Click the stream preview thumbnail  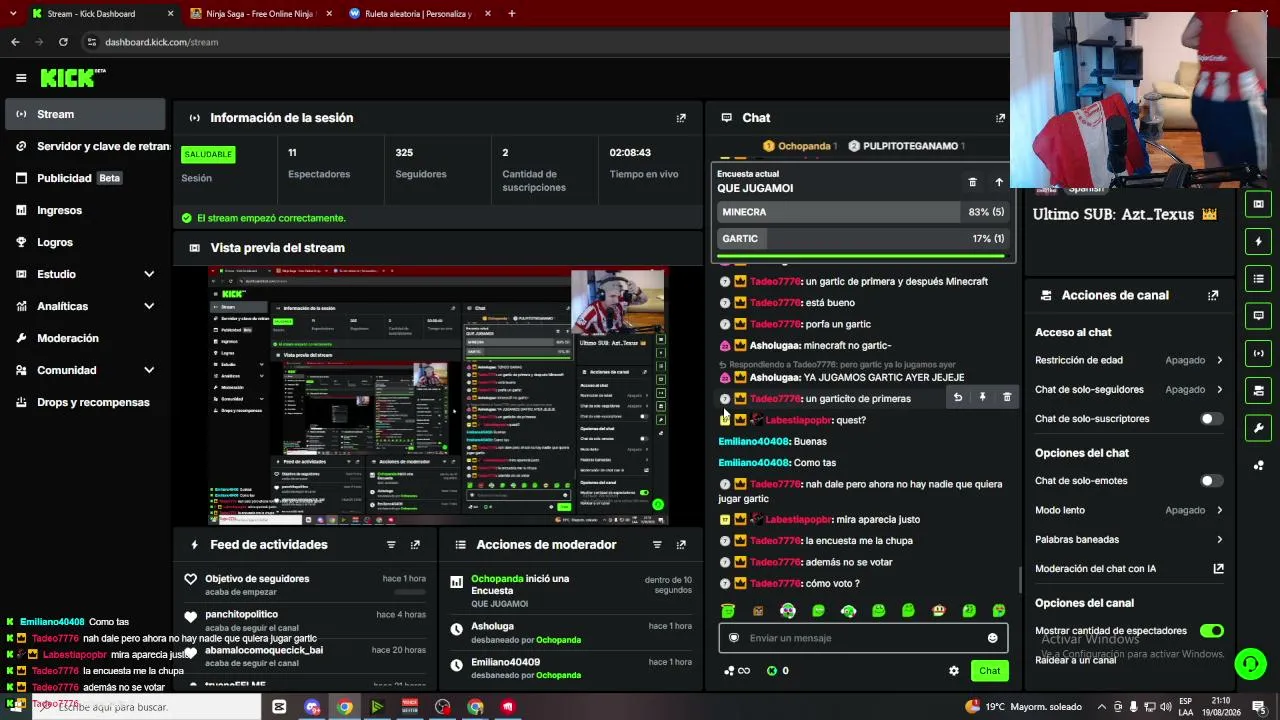438,396
